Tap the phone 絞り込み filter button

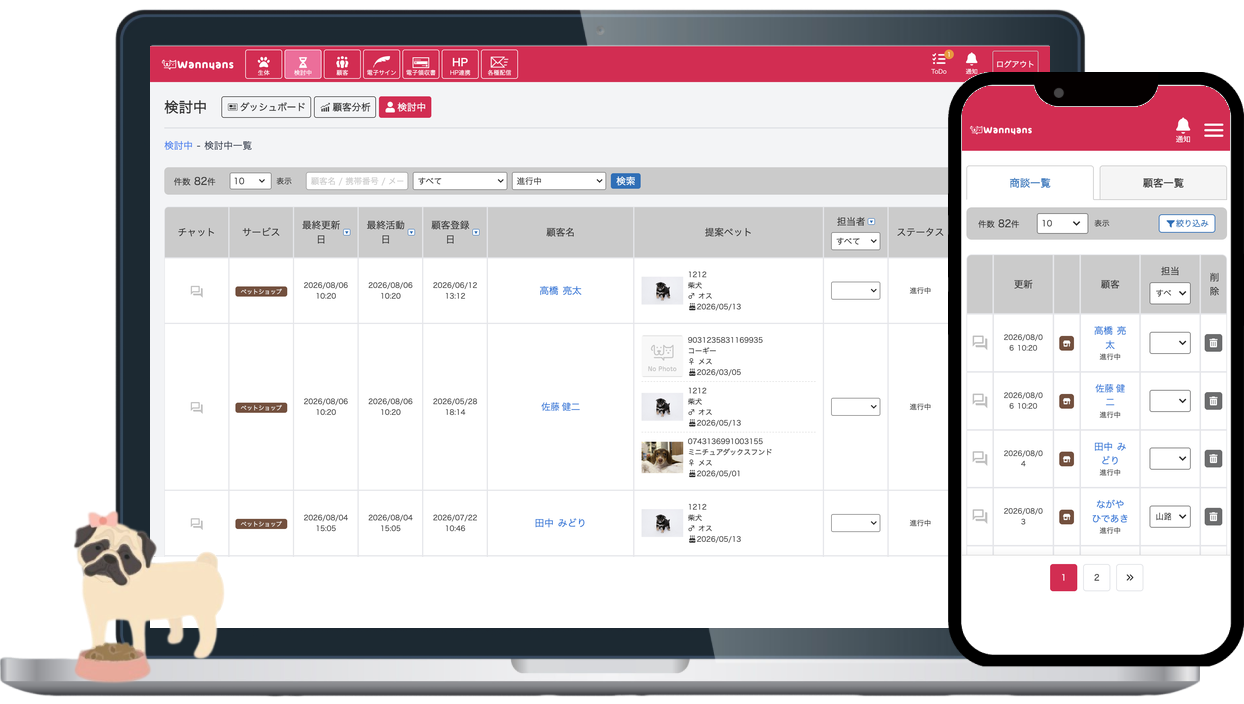1187,224
